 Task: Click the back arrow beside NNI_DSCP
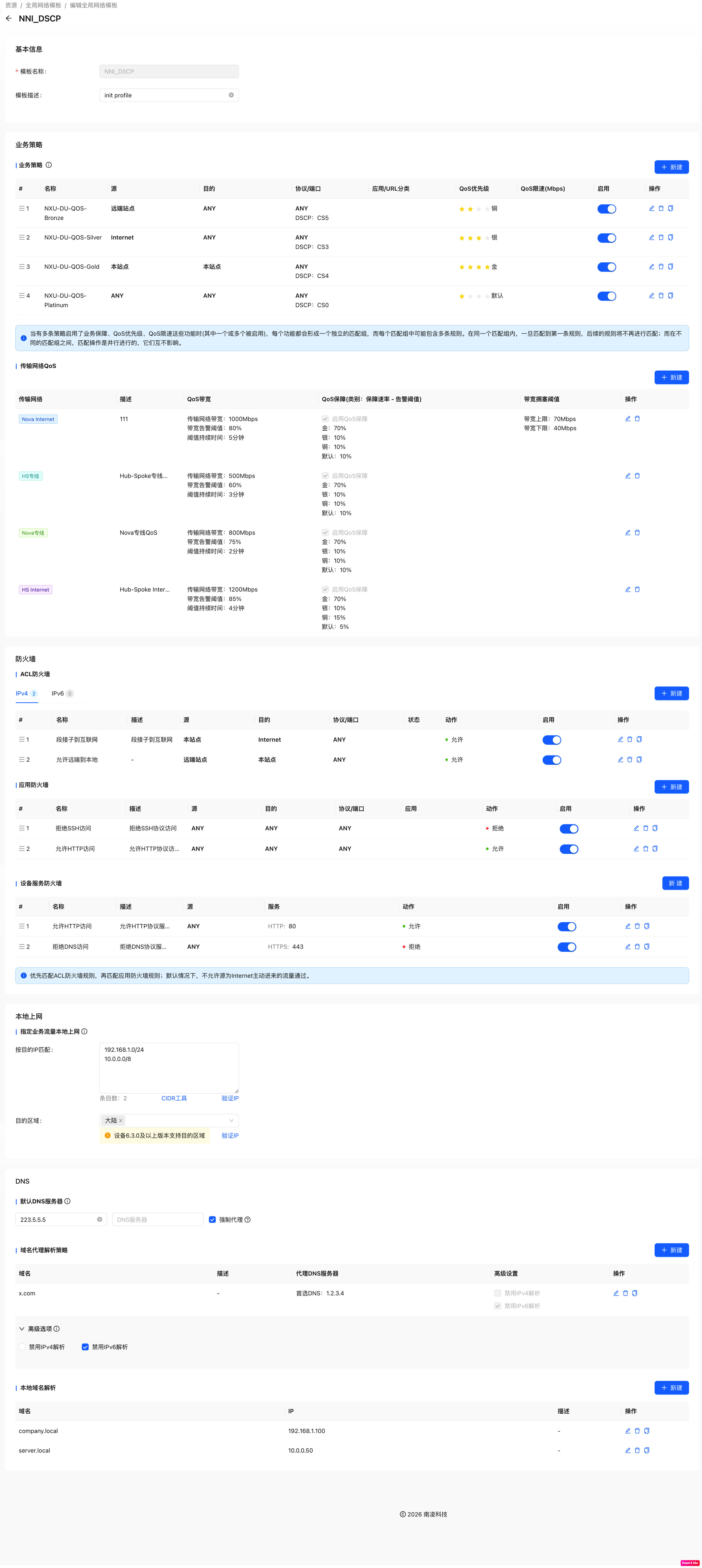[8, 18]
